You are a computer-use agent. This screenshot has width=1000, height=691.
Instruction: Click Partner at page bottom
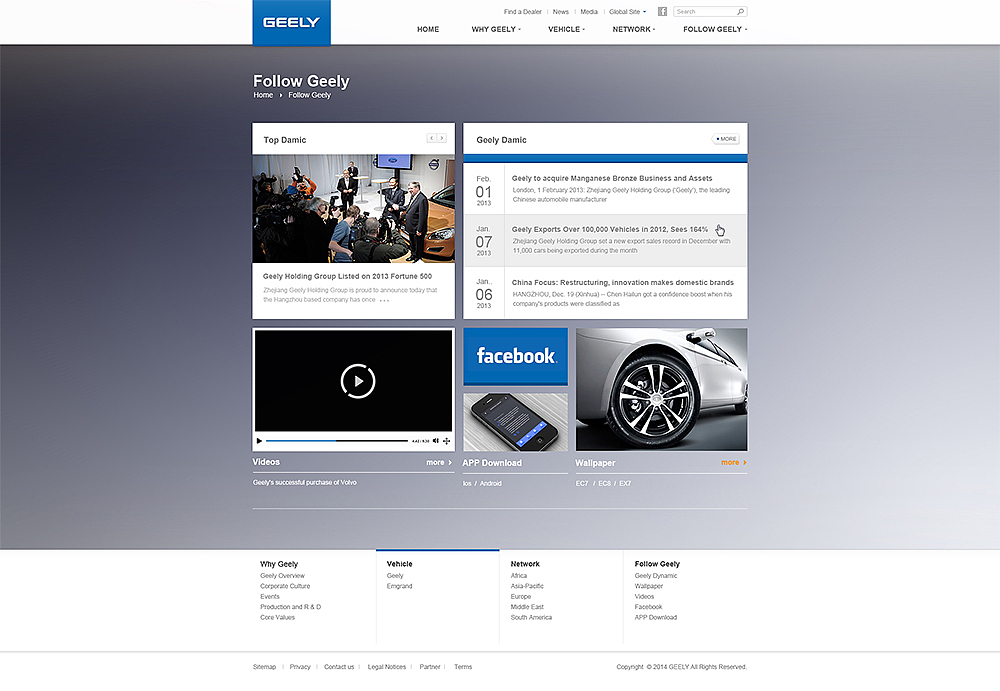point(430,667)
